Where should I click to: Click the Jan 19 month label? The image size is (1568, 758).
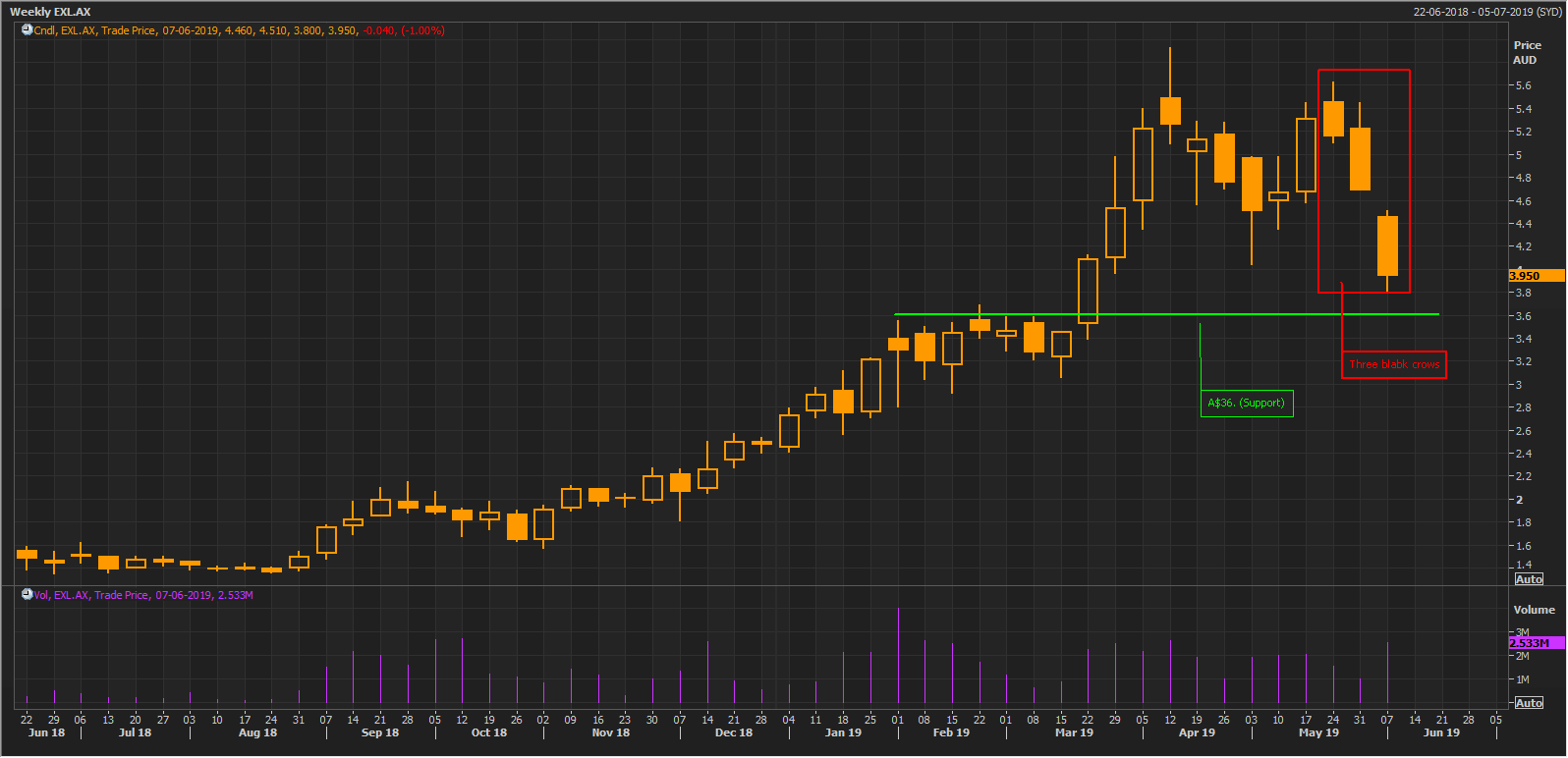pyautogui.click(x=843, y=732)
